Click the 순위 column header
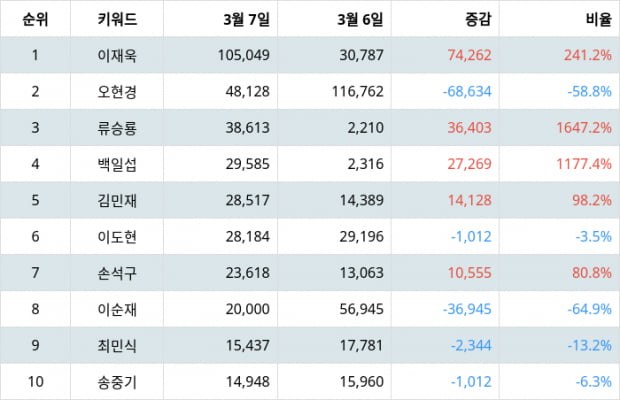620x400 pixels. pyautogui.click(x=35, y=19)
